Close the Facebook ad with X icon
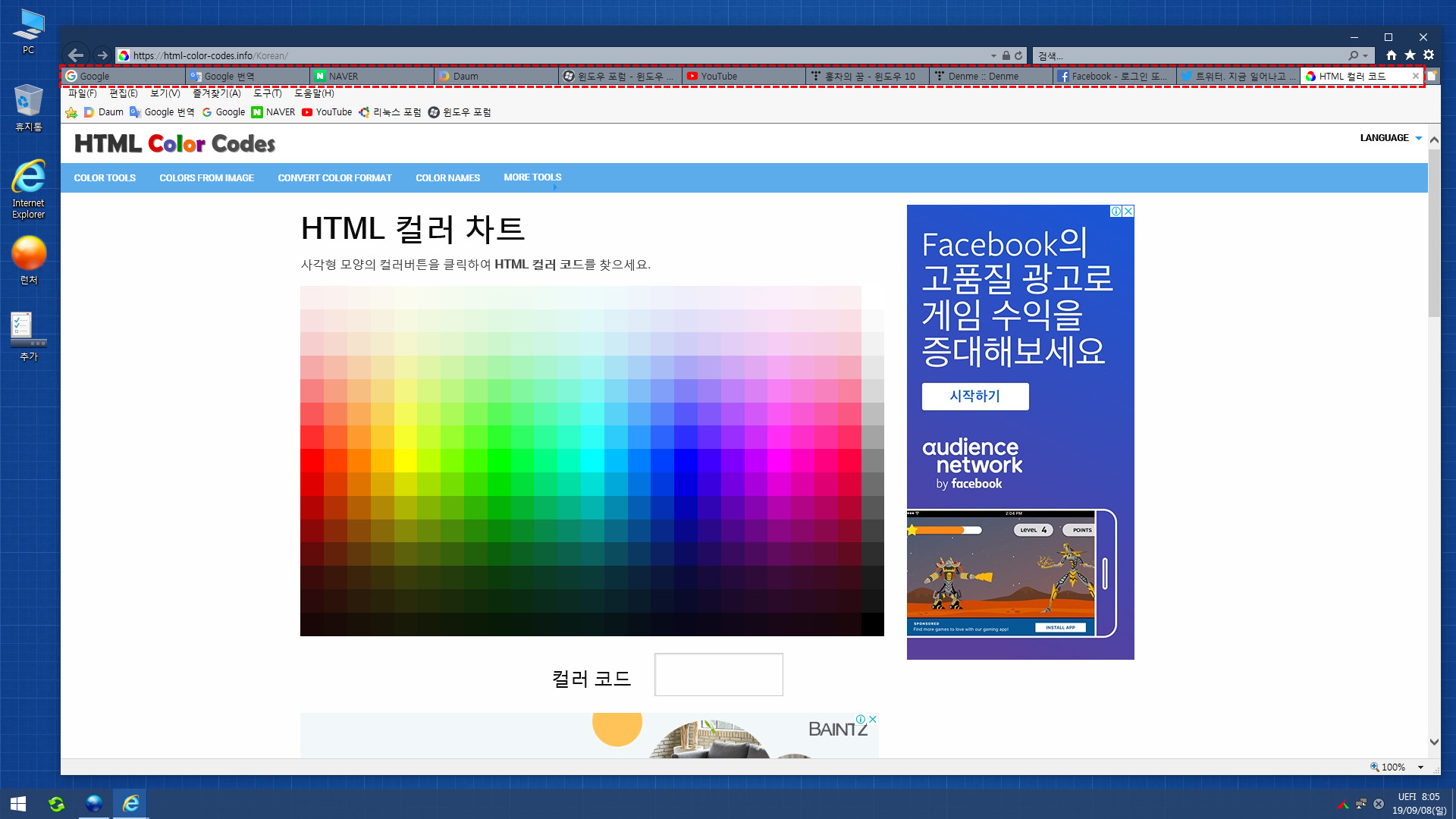The image size is (1456, 819). coord(1128,212)
